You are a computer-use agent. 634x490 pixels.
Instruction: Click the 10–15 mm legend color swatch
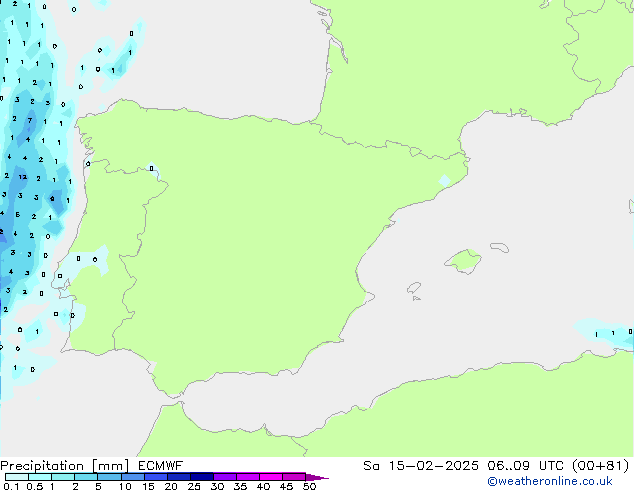point(135,477)
